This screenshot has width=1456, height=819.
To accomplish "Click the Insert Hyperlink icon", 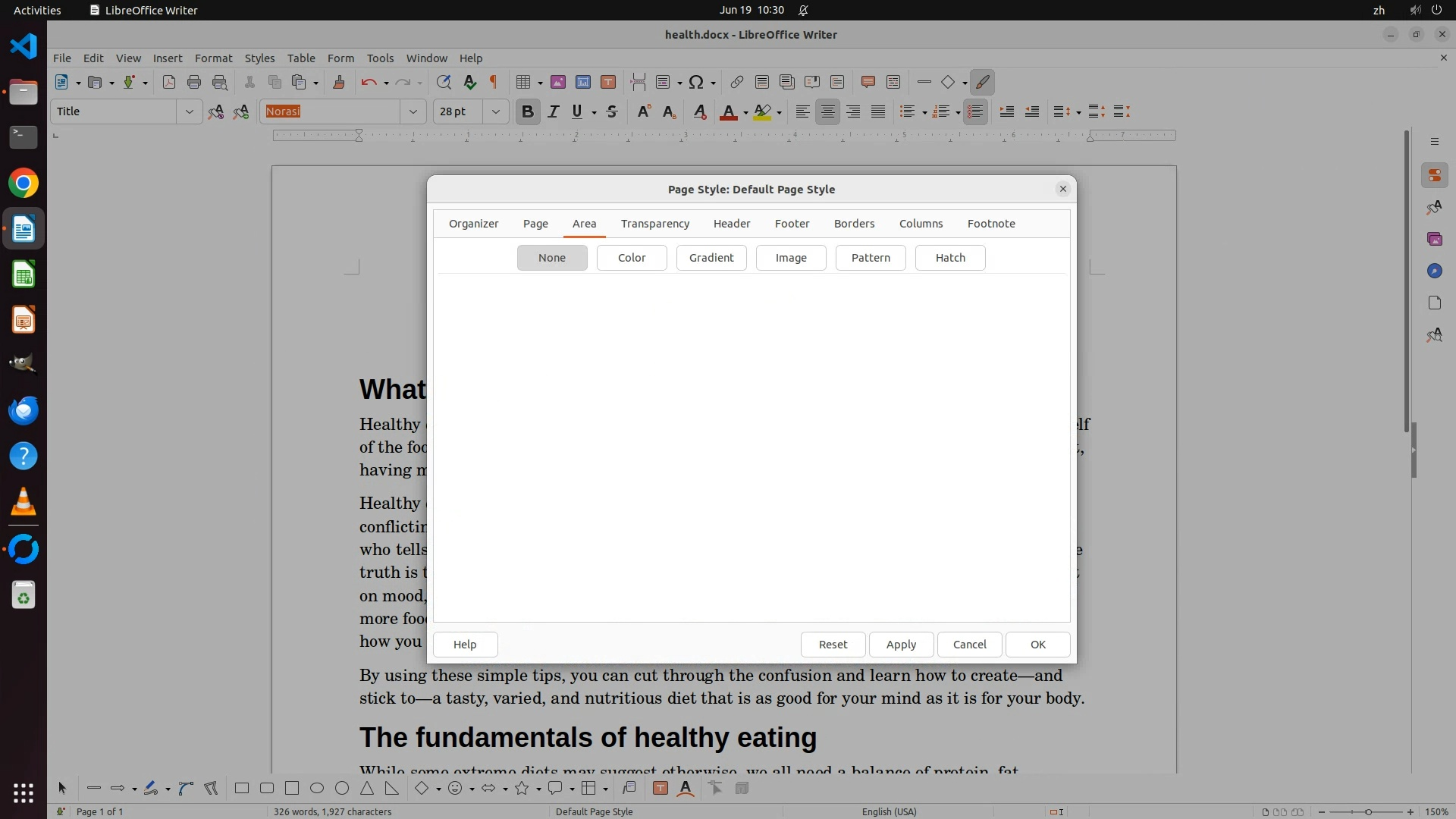I will click(x=736, y=83).
